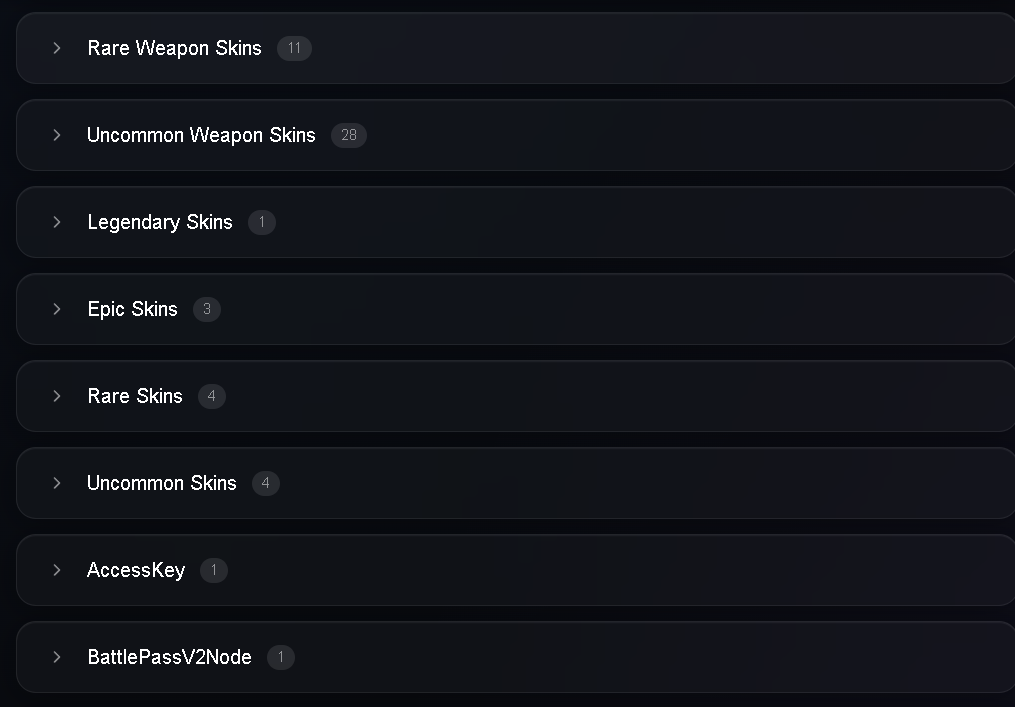
Task: Click the BattlePassV2Node section label
Action: [x=170, y=657]
